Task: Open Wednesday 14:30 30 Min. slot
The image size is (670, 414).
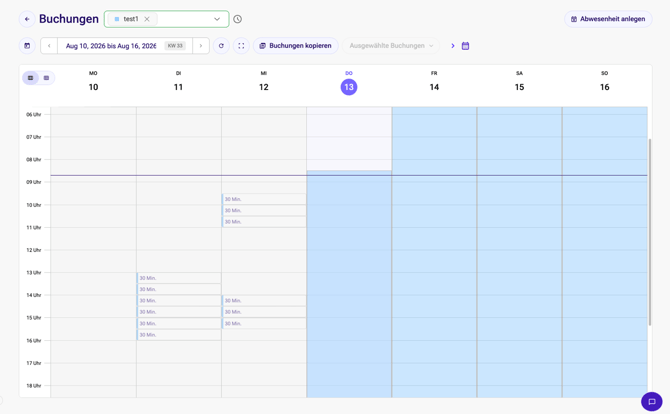Action: 264,312
